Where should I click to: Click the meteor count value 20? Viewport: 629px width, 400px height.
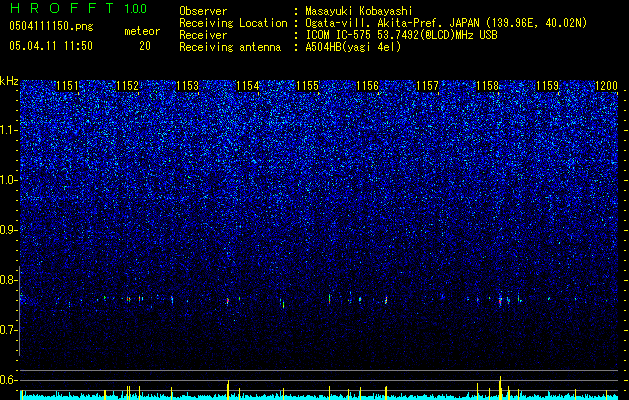pos(145,46)
